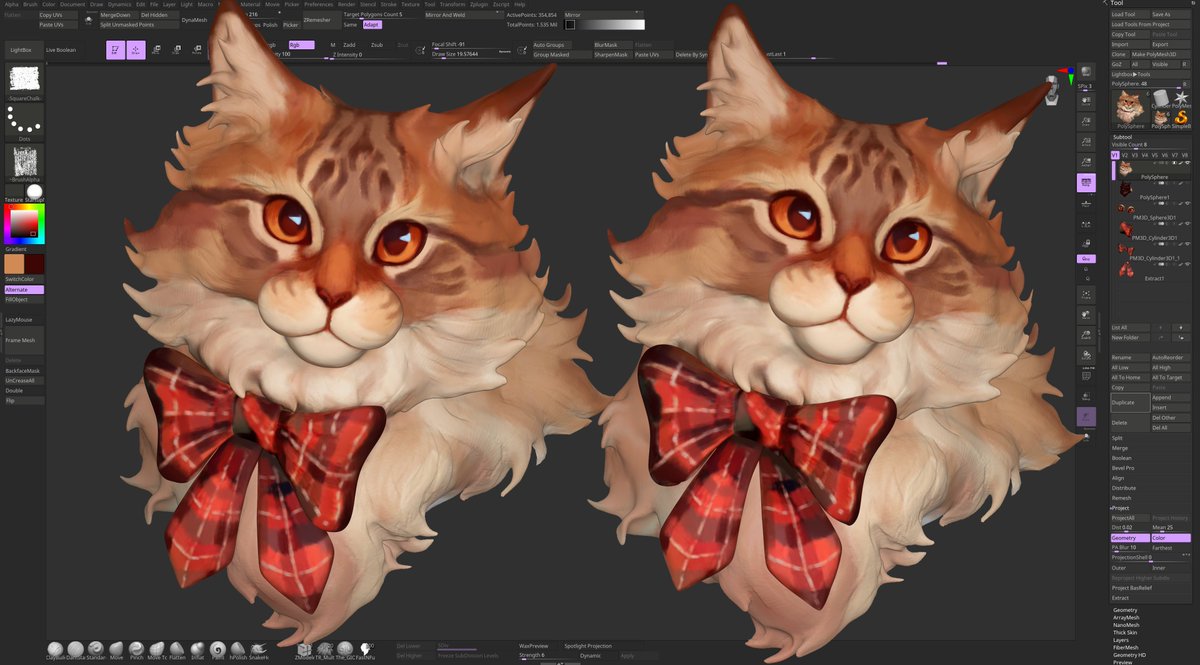Open the Mirror And Weld dropdown
Viewport: 1200px width, 665px height.
click(463, 15)
